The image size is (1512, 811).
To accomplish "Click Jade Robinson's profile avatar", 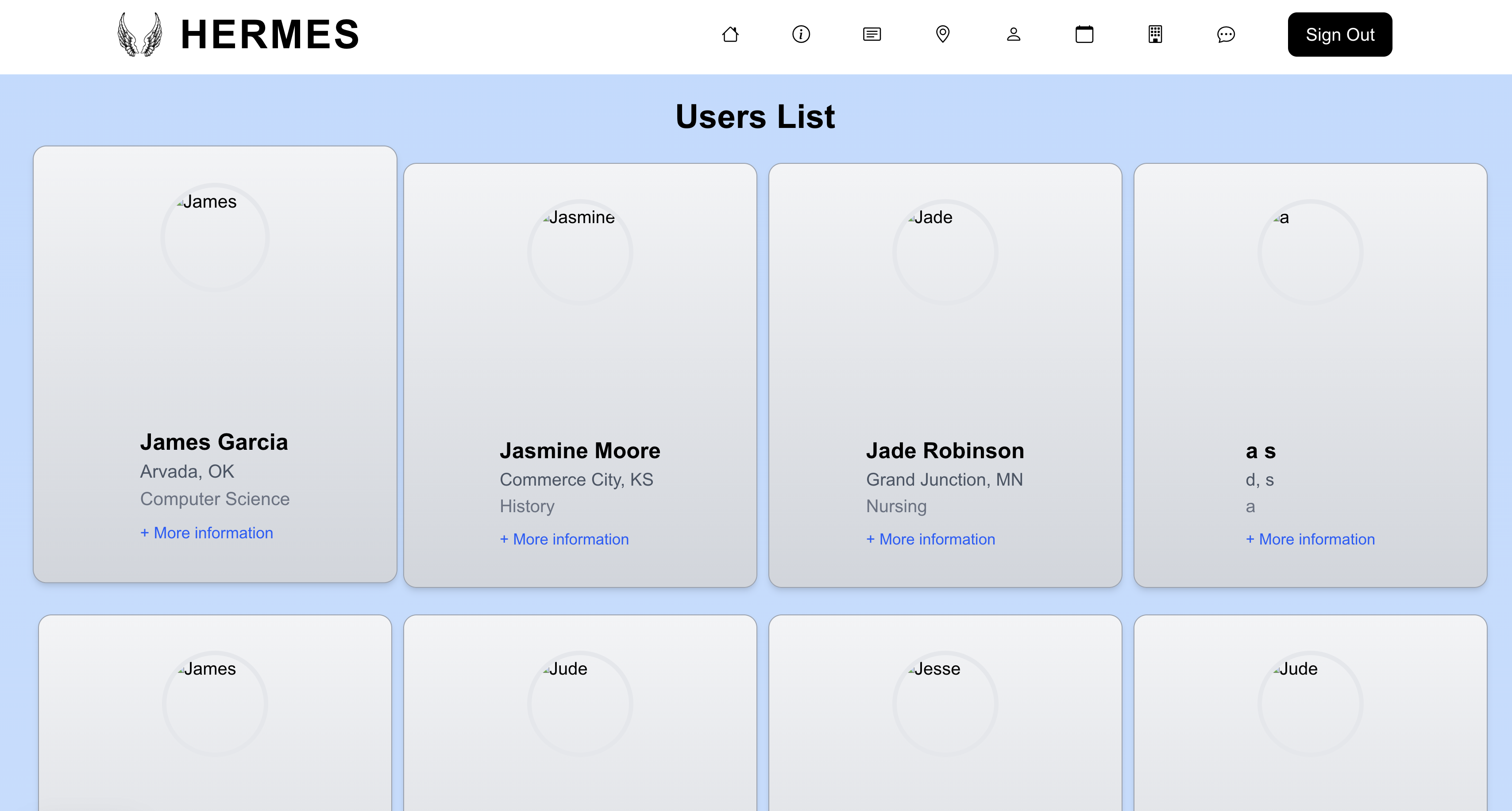I will (945, 252).
